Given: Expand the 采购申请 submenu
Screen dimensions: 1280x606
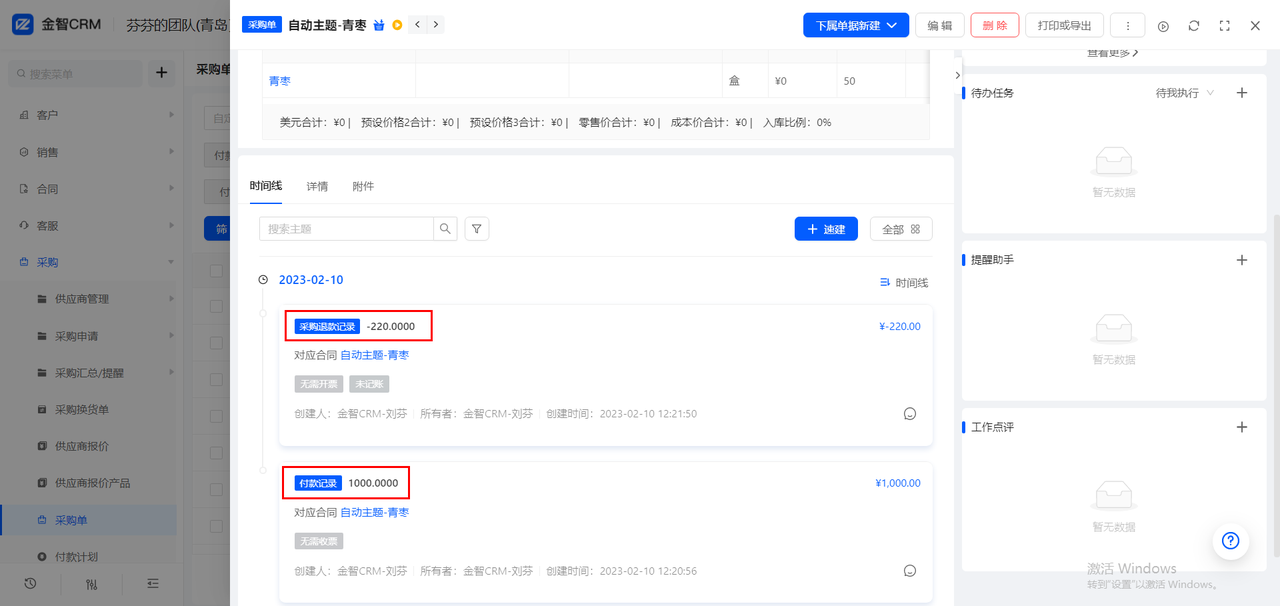Looking at the screenshot, I should 92,336.
